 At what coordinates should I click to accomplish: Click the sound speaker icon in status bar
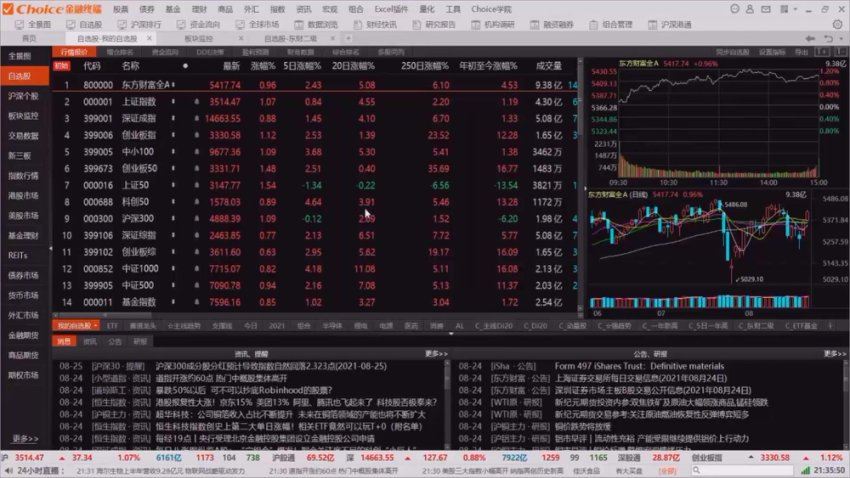click(8, 470)
